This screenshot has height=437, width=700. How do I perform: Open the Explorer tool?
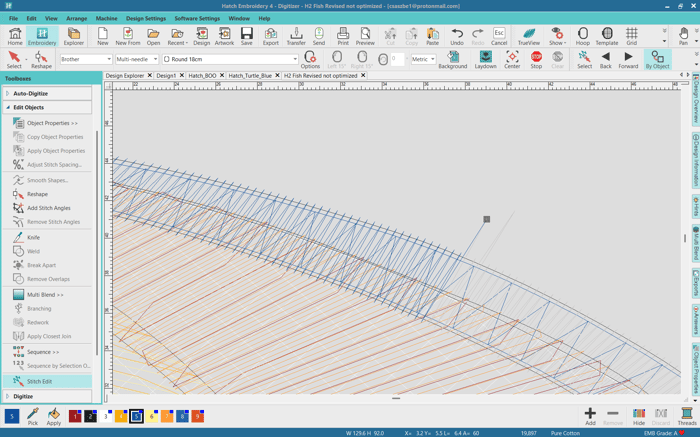click(x=74, y=36)
